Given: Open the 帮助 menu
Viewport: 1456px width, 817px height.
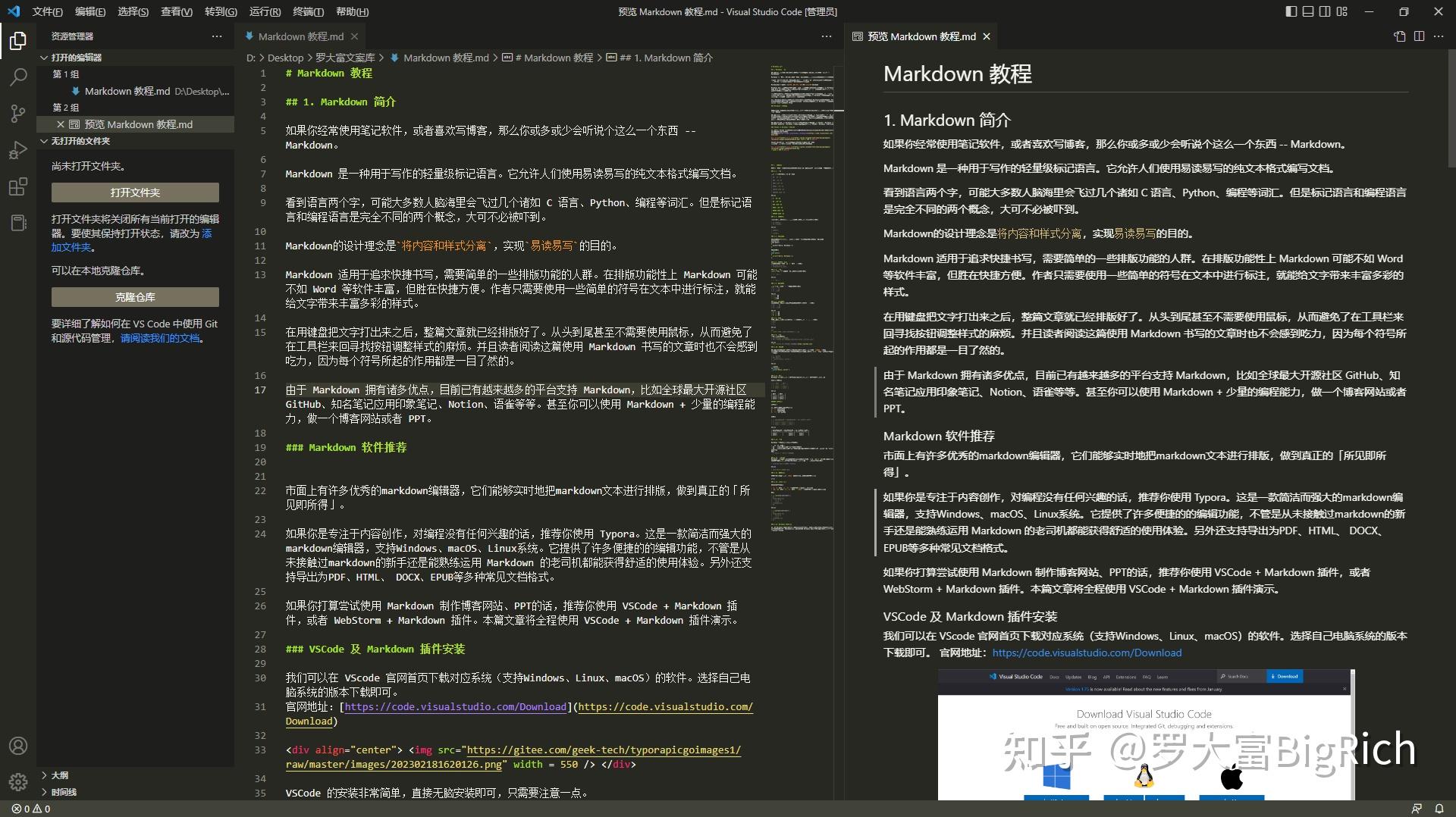Looking at the screenshot, I should (x=351, y=11).
